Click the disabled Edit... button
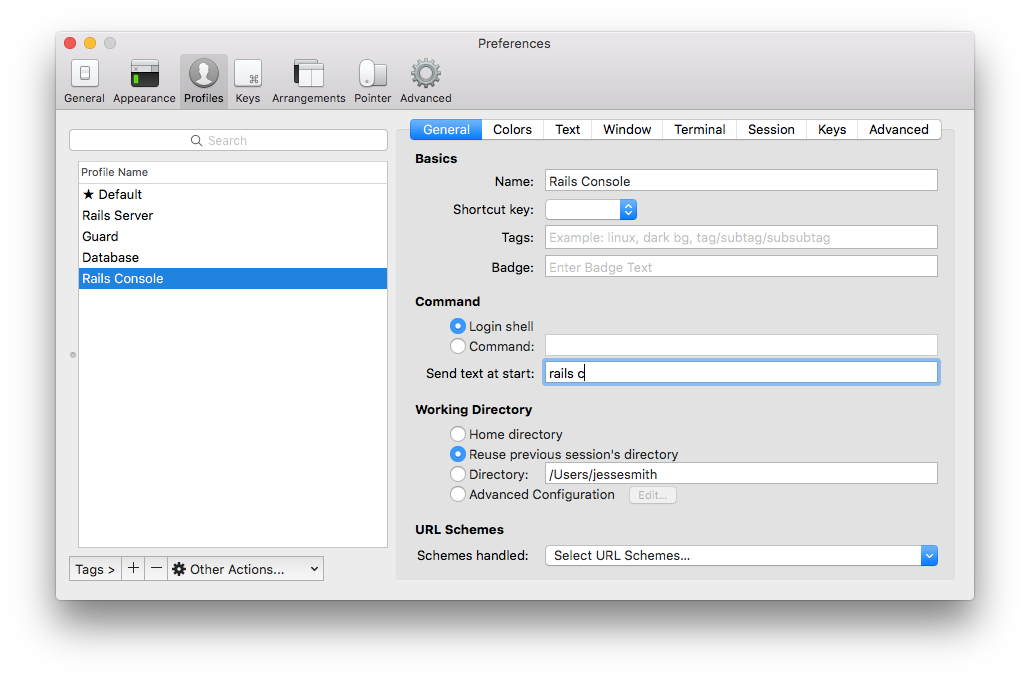The height and width of the screenshot is (680, 1030). (x=653, y=495)
